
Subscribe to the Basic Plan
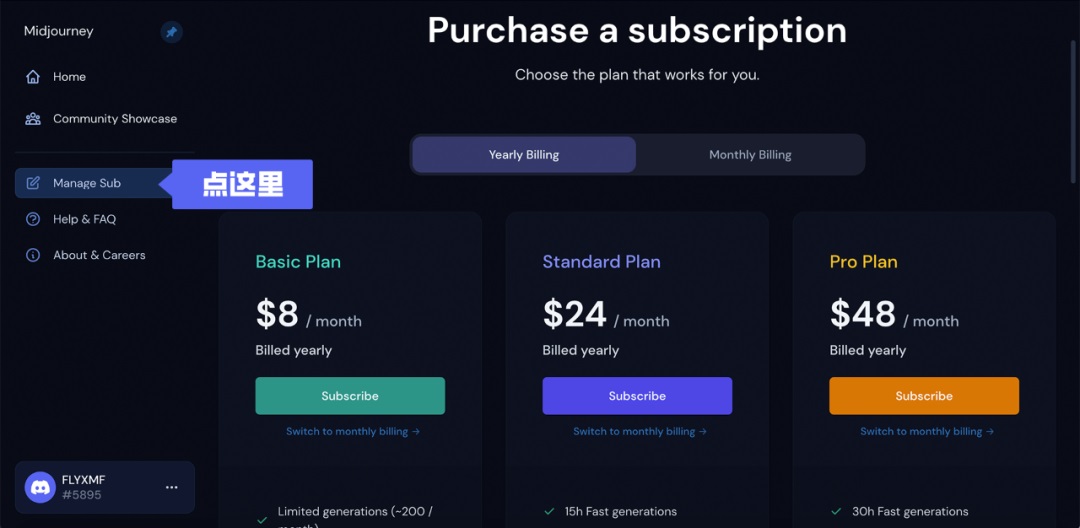tap(350, 396)
